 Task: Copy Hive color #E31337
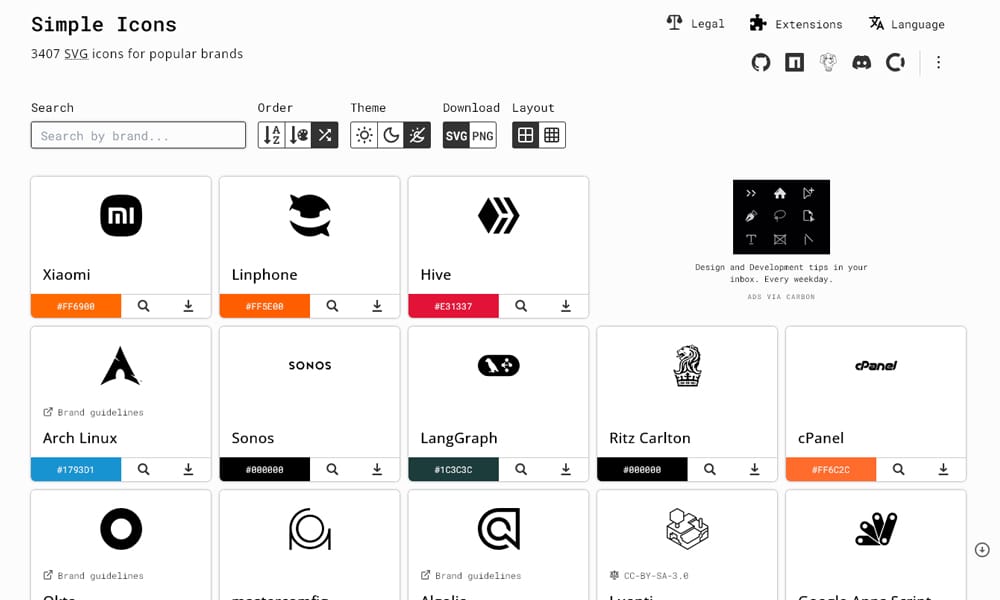tap(453, 306)
